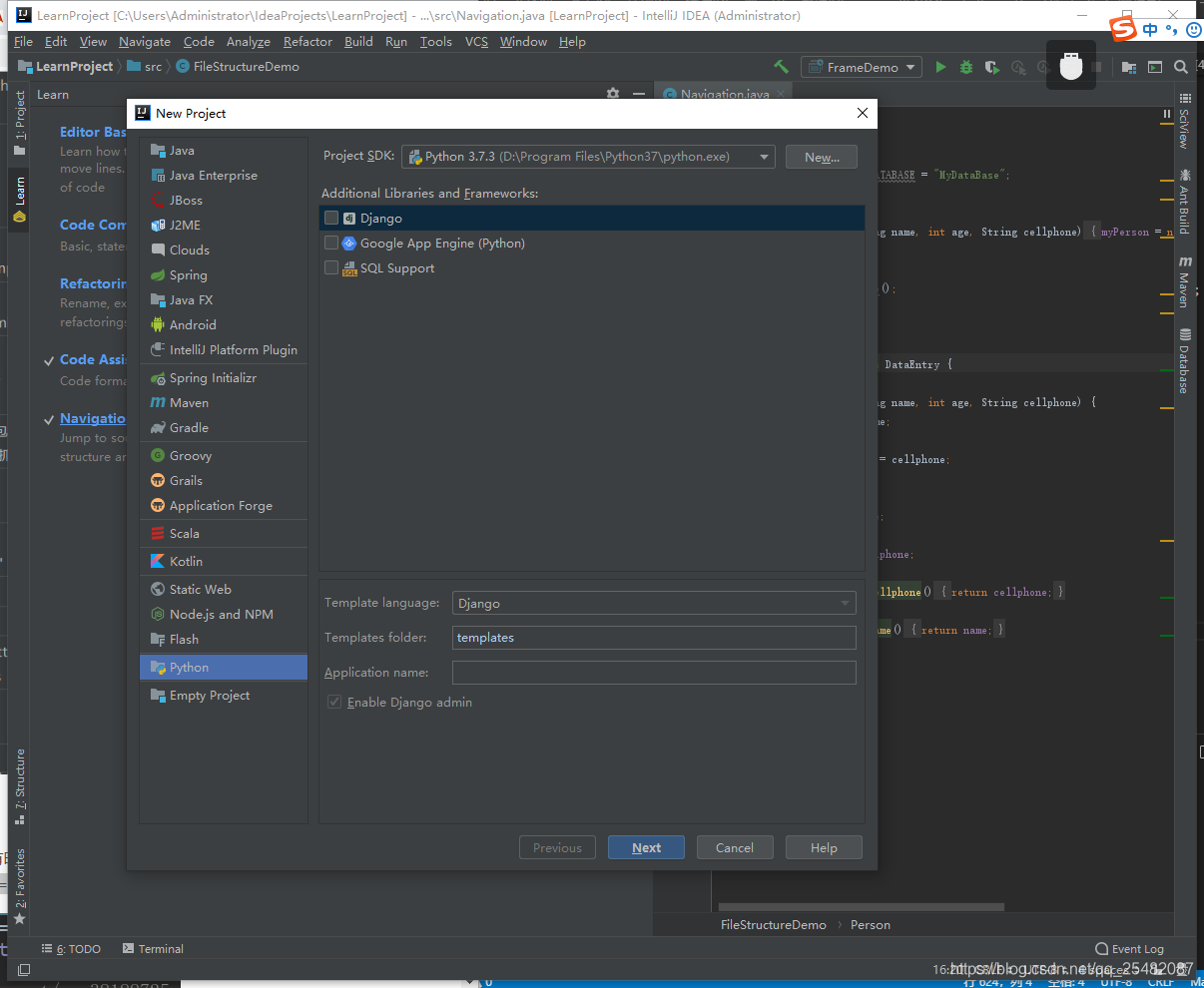Open Search Everywhere with the magnifier icon

pos(1180,67)
